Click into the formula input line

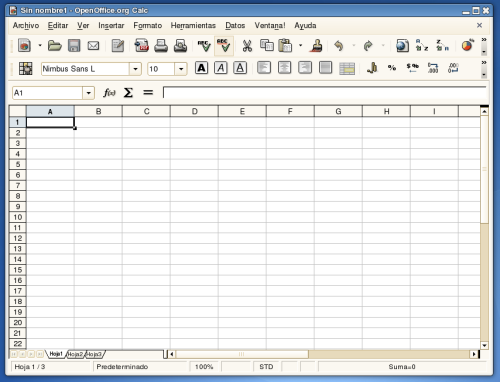[325, 93]
